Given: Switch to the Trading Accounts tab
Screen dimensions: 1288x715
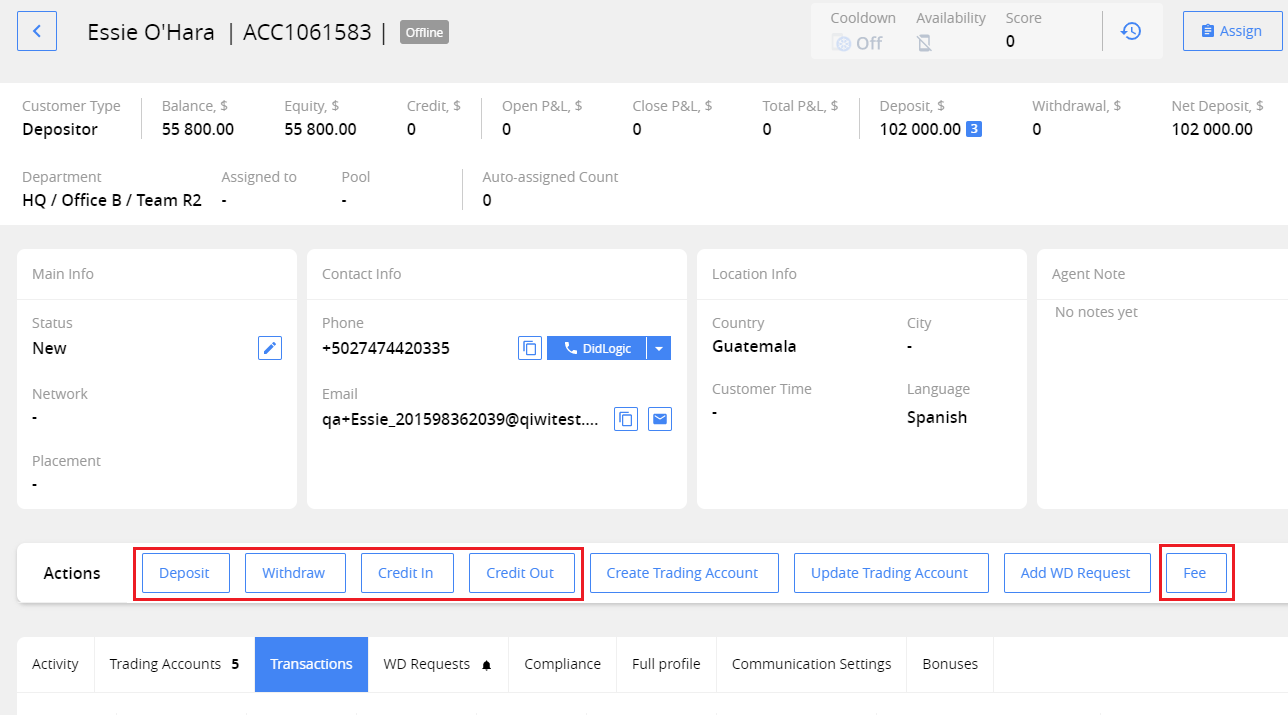Looking at the screenshot, I should click(166, 663).
